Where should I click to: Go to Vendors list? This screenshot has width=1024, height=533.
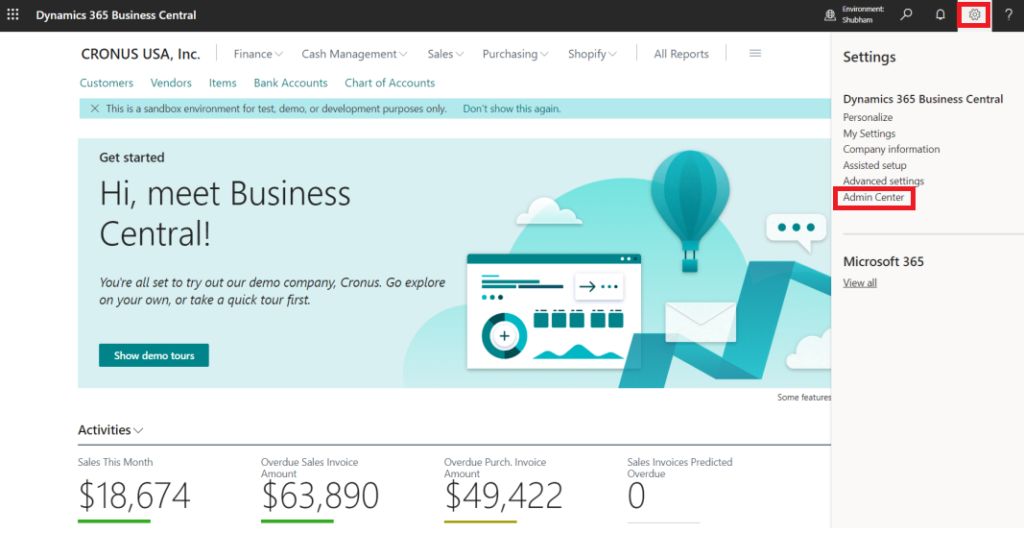[x=171, y=83]
